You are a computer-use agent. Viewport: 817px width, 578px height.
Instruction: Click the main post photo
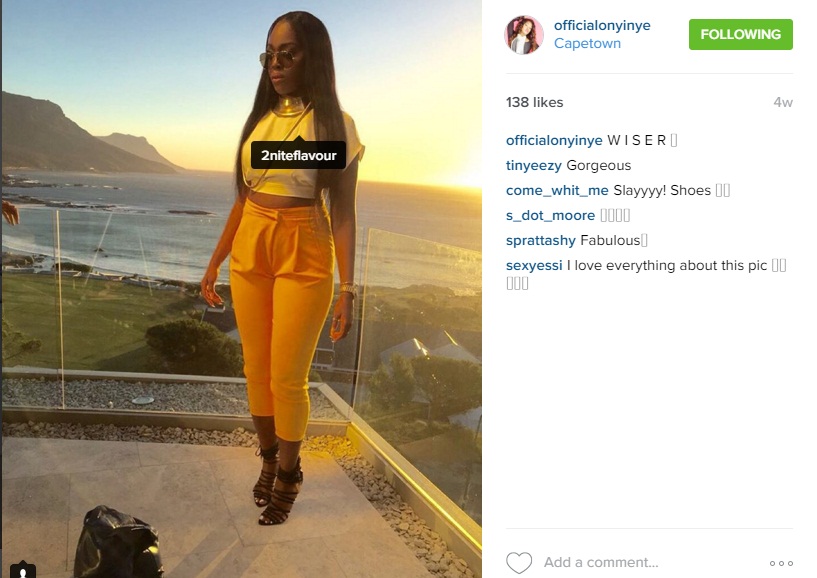coord(242,289)
